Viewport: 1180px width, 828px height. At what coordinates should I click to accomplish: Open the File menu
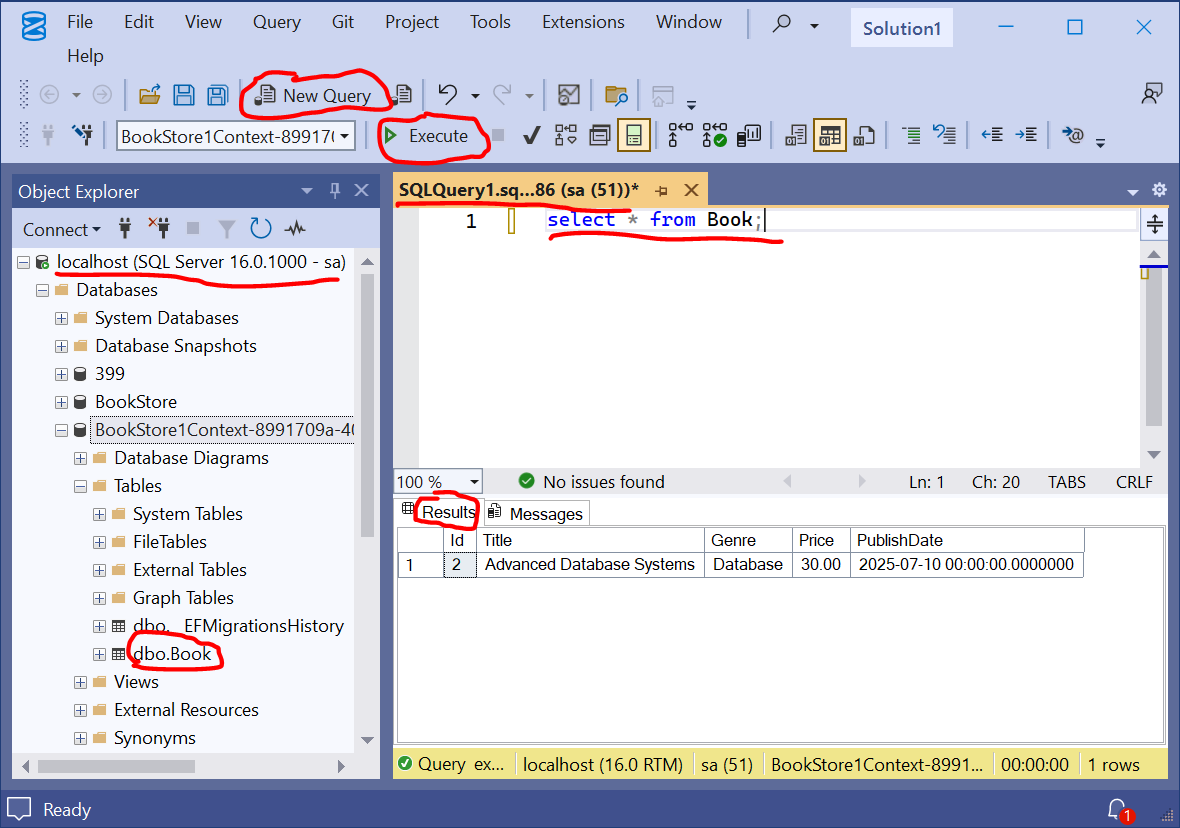pyautogui.click(x=80, y=22)
